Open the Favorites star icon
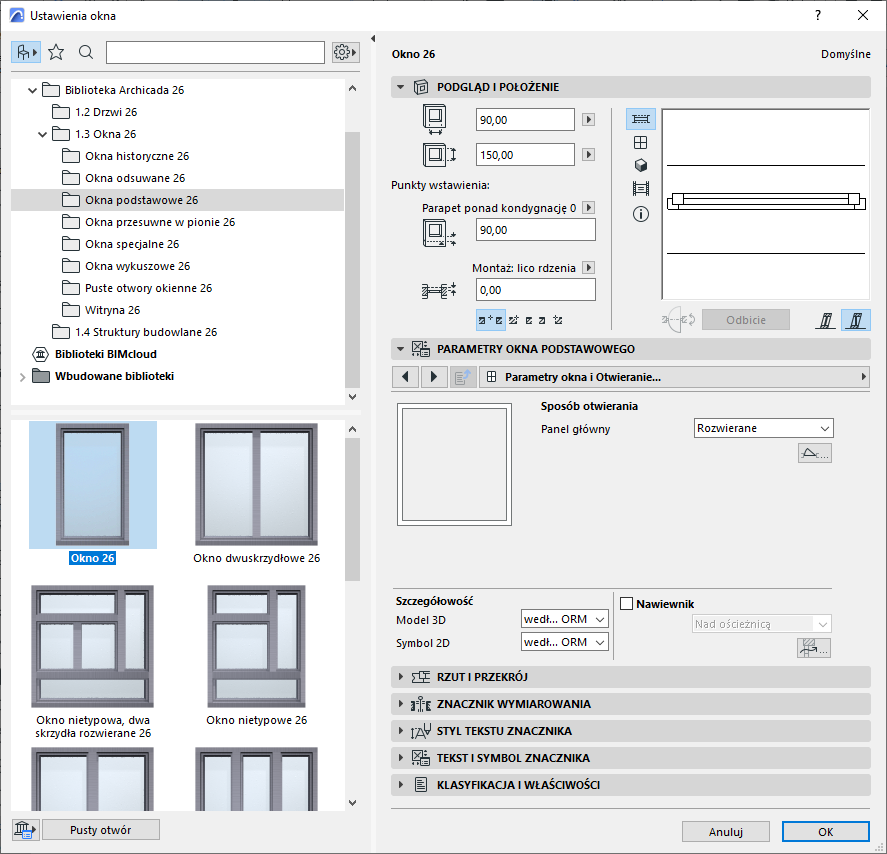The height and width of the screenshot is (854, 887). pyautogui.click(x=56, y=52)
